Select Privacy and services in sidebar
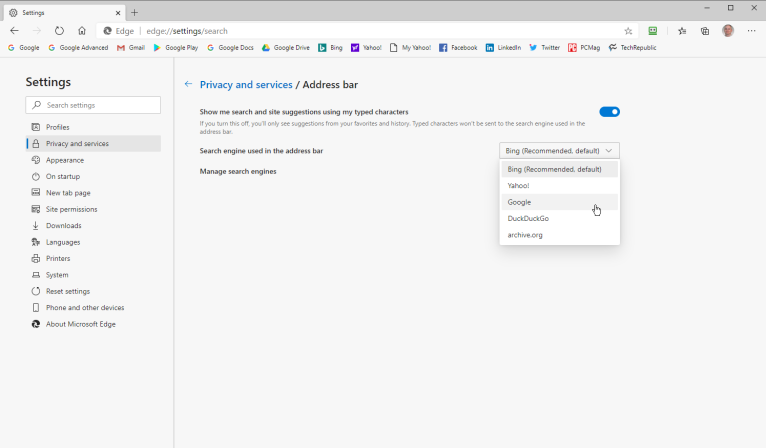 tap(93, 144)
